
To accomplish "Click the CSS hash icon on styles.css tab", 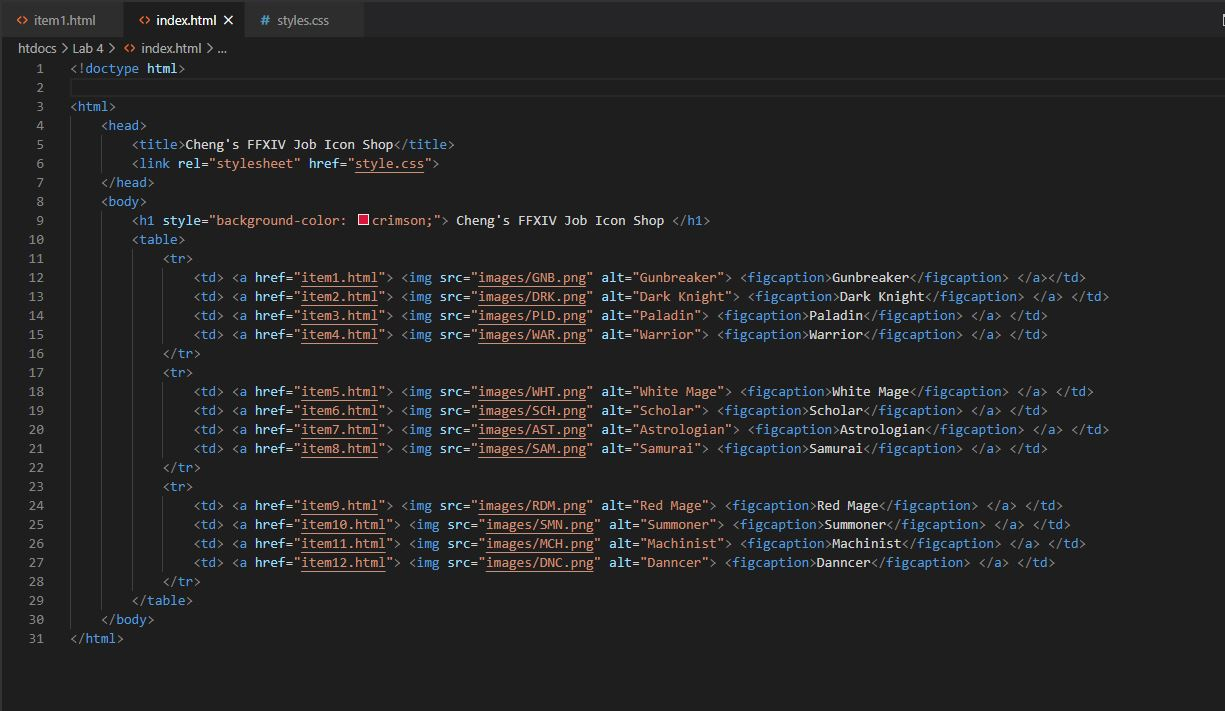I will [x=265, y=20].
